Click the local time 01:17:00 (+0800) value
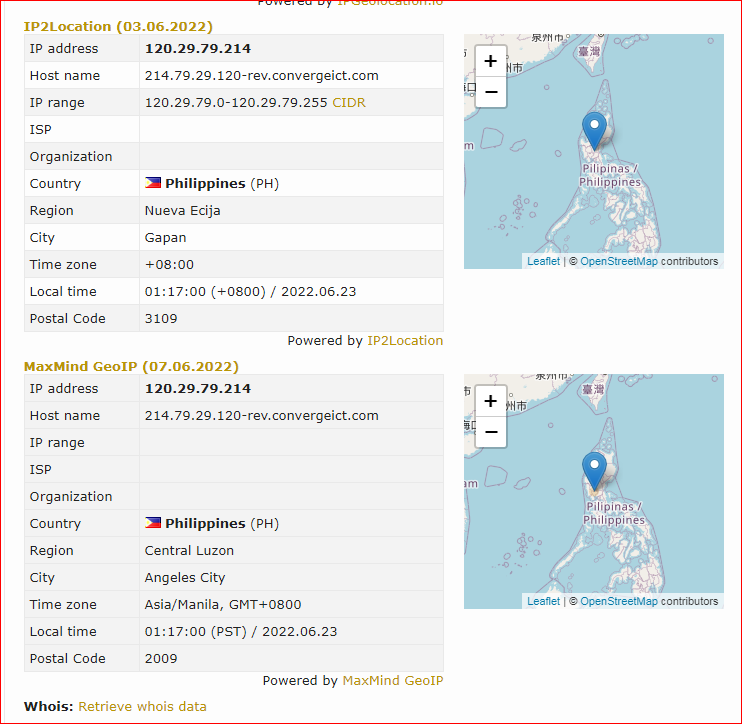The height and width of the screenshot is (724, 742). (250, 291)
